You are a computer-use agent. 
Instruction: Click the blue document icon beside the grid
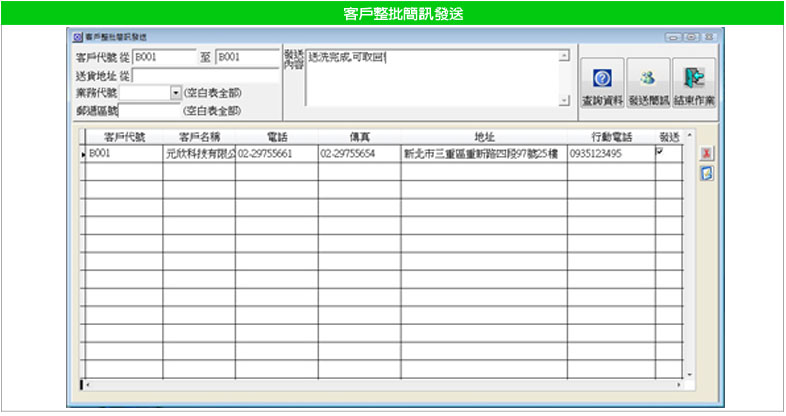click(706, 172)
